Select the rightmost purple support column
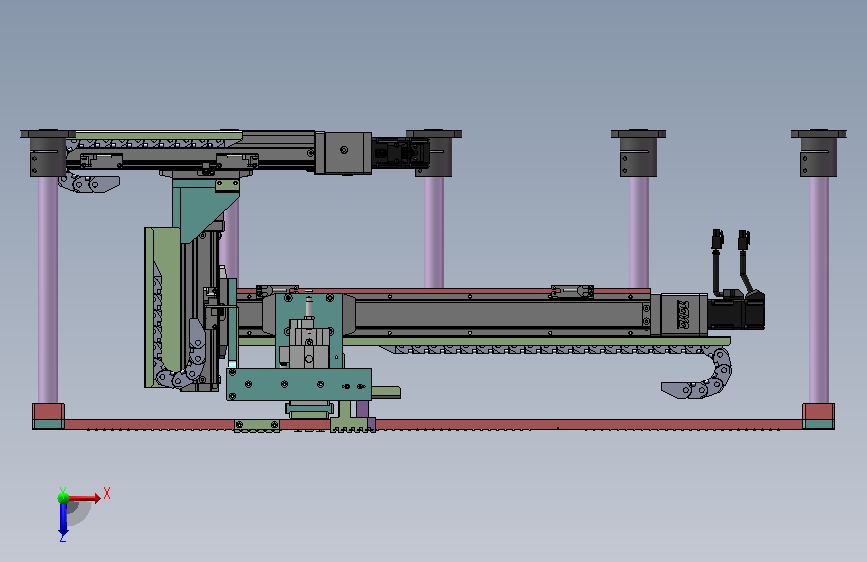This screenshot has height=562, width=867. 819,289
